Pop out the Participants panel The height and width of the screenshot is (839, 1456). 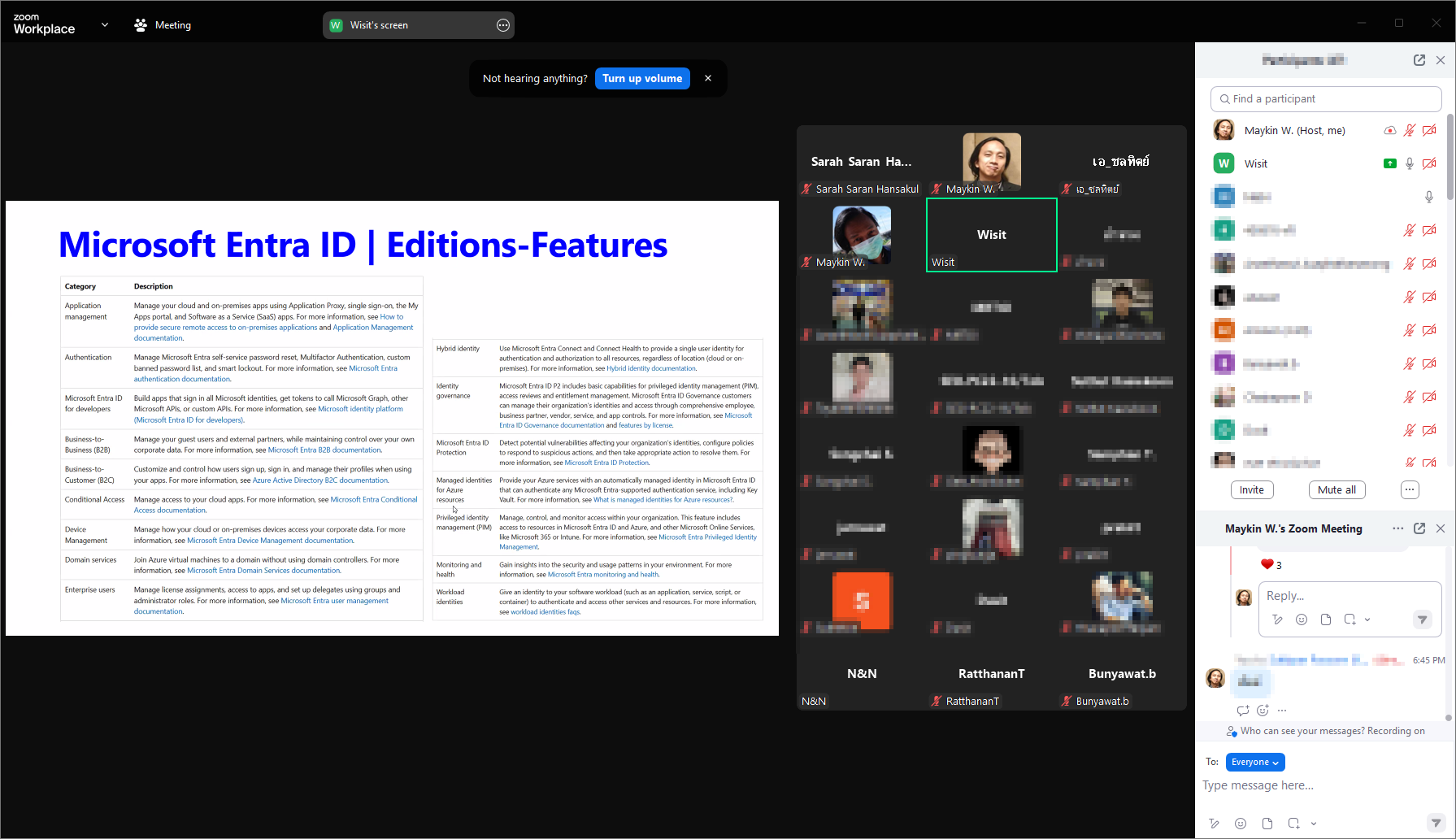pos(1419,60)
